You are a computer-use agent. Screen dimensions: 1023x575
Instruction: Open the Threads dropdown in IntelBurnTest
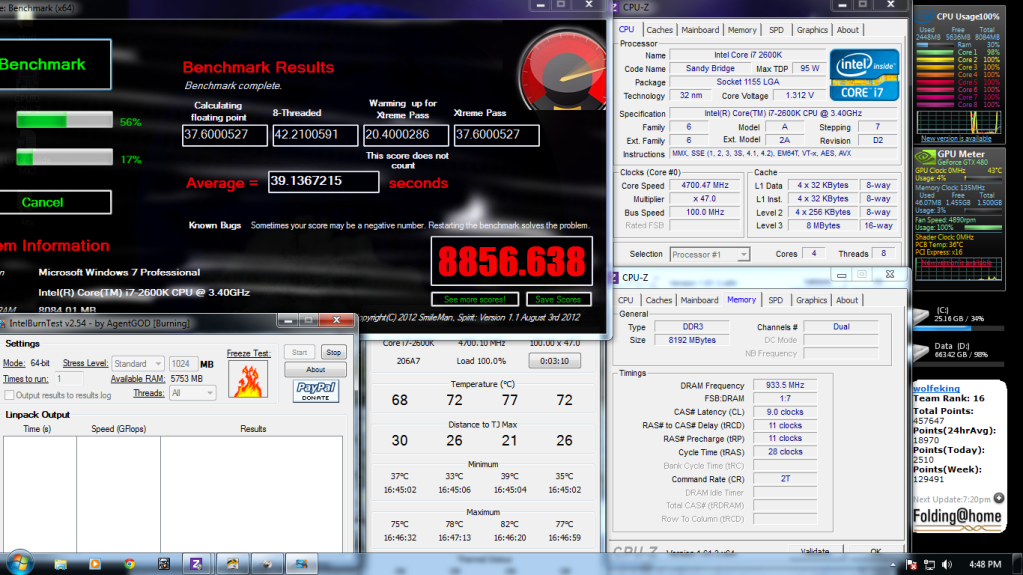(x=192, y=393)
